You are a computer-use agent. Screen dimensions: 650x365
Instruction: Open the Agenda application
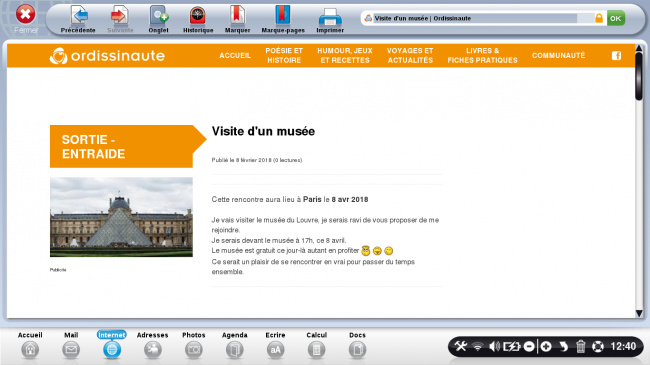[x=235, y=345]
